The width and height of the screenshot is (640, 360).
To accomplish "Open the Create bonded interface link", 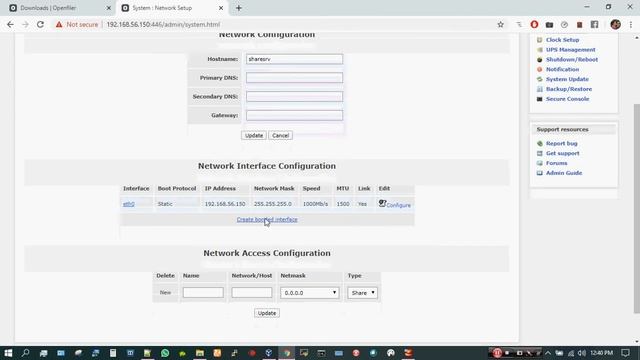I will [267, 220].
